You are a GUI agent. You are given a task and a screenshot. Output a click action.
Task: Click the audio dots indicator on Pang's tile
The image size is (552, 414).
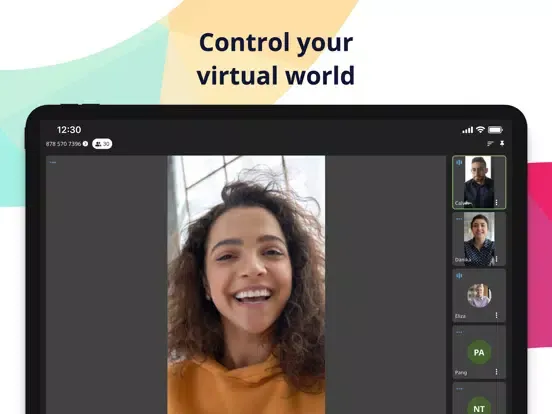(x=459, y=332)
